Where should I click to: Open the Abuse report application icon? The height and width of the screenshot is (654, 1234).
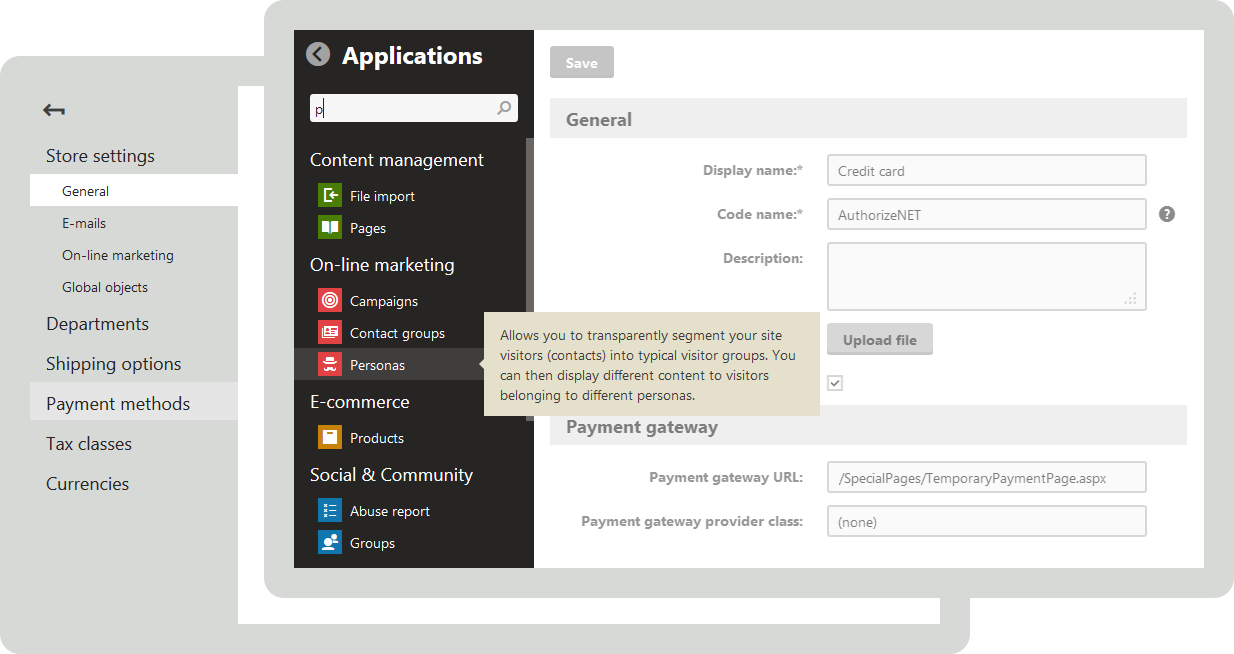click(x=329, y=510)
